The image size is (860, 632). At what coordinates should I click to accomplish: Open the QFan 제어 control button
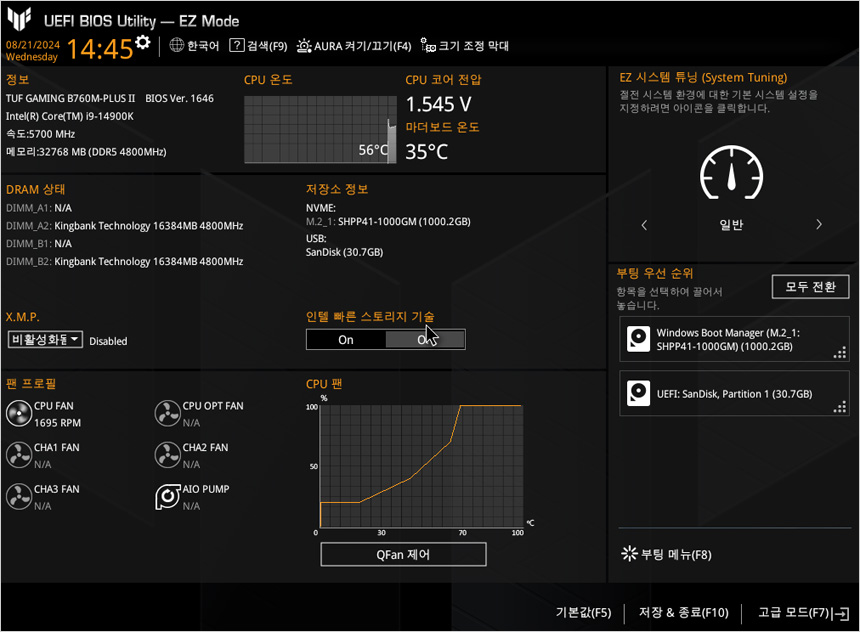[403, 554]
